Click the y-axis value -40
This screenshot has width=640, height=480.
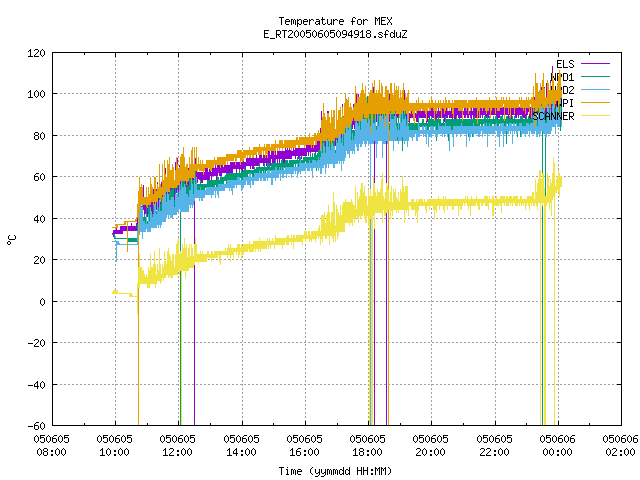click(36, 385)
